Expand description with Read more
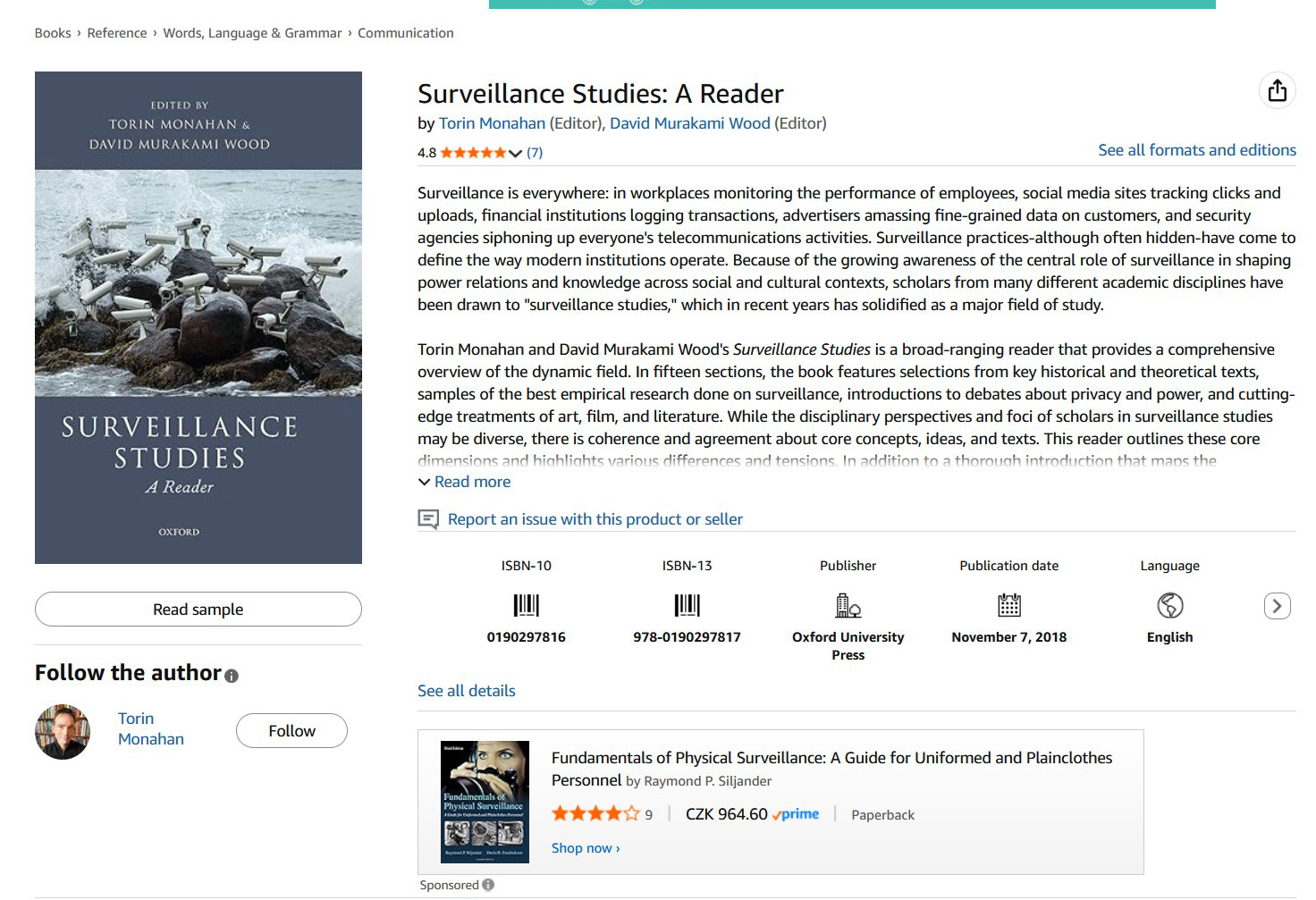The image size is (1316, 900). (471, 482)
